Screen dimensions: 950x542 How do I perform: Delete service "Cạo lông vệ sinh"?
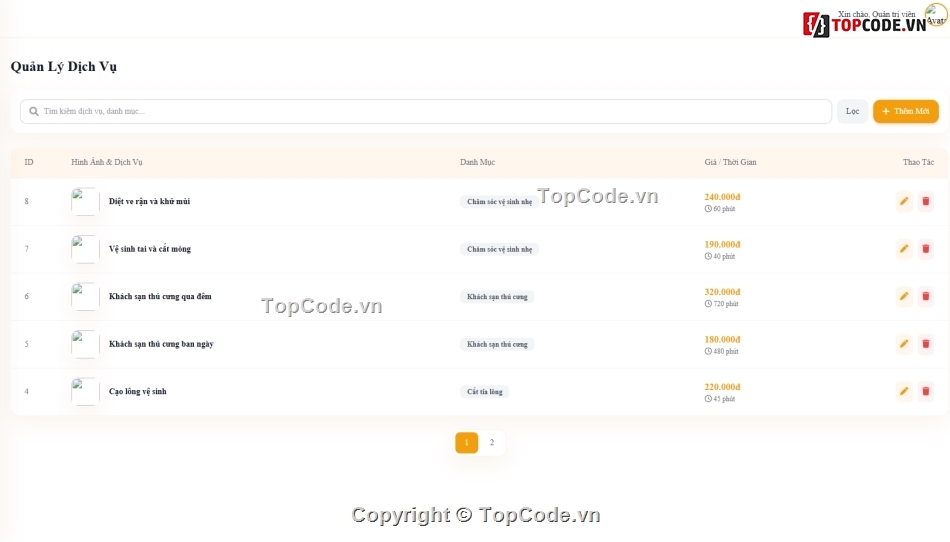coord(926,391)
